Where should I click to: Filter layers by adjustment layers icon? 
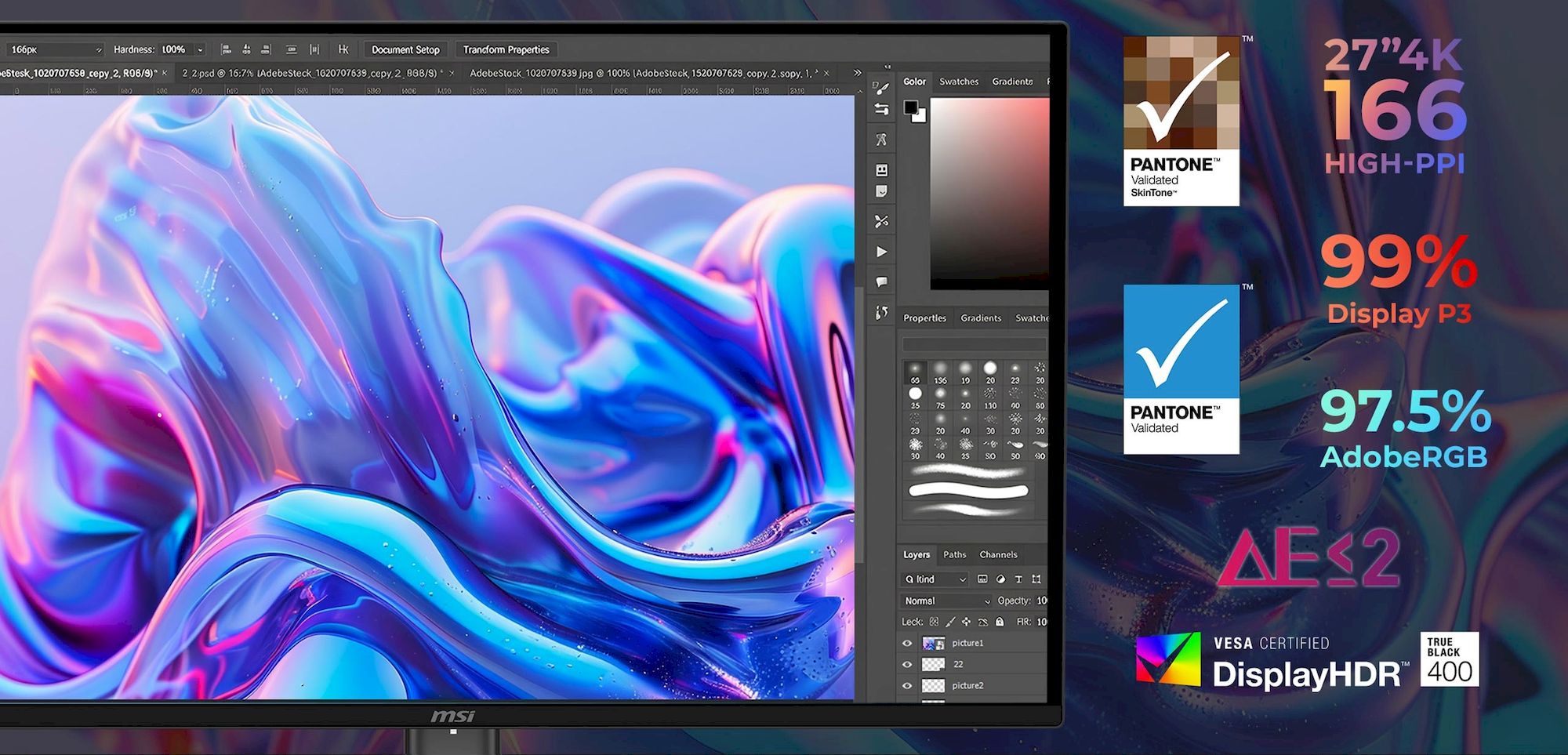[x=1000, y=579]
